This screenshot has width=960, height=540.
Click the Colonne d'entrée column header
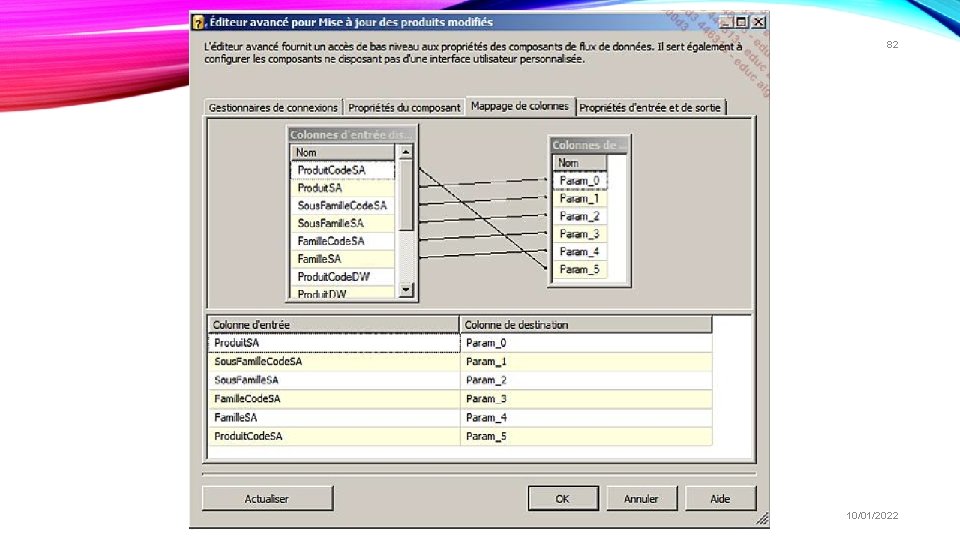tap(334, 324)
